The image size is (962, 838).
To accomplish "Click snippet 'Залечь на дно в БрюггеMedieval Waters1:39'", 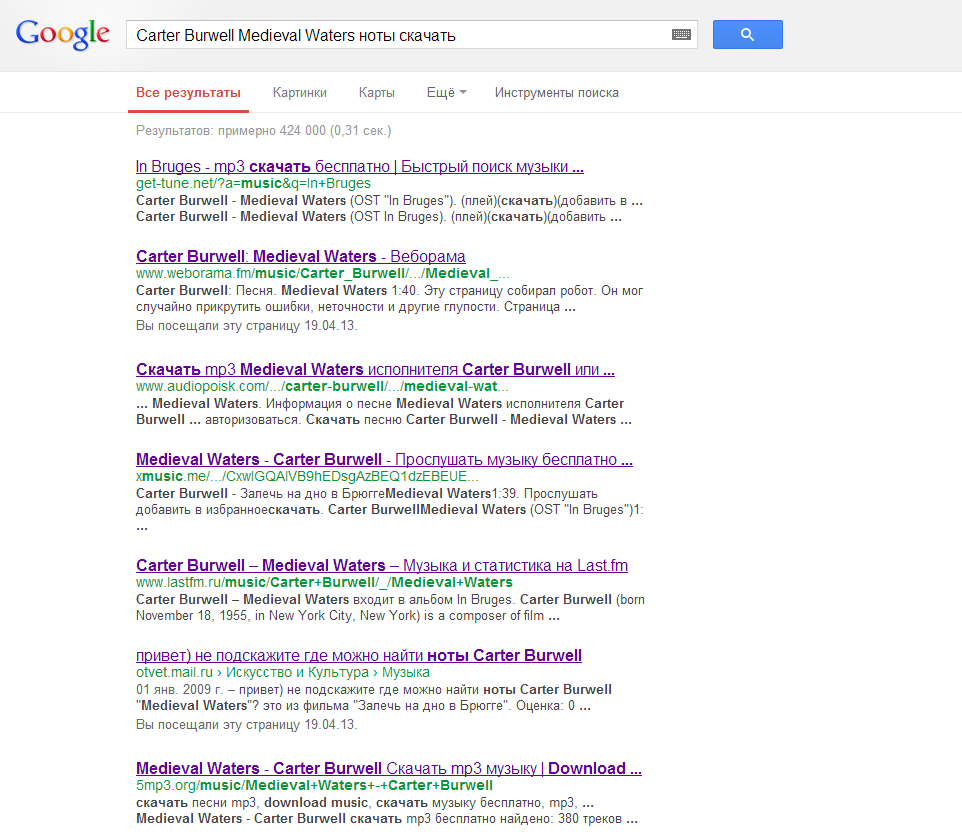I will point(379,493).
